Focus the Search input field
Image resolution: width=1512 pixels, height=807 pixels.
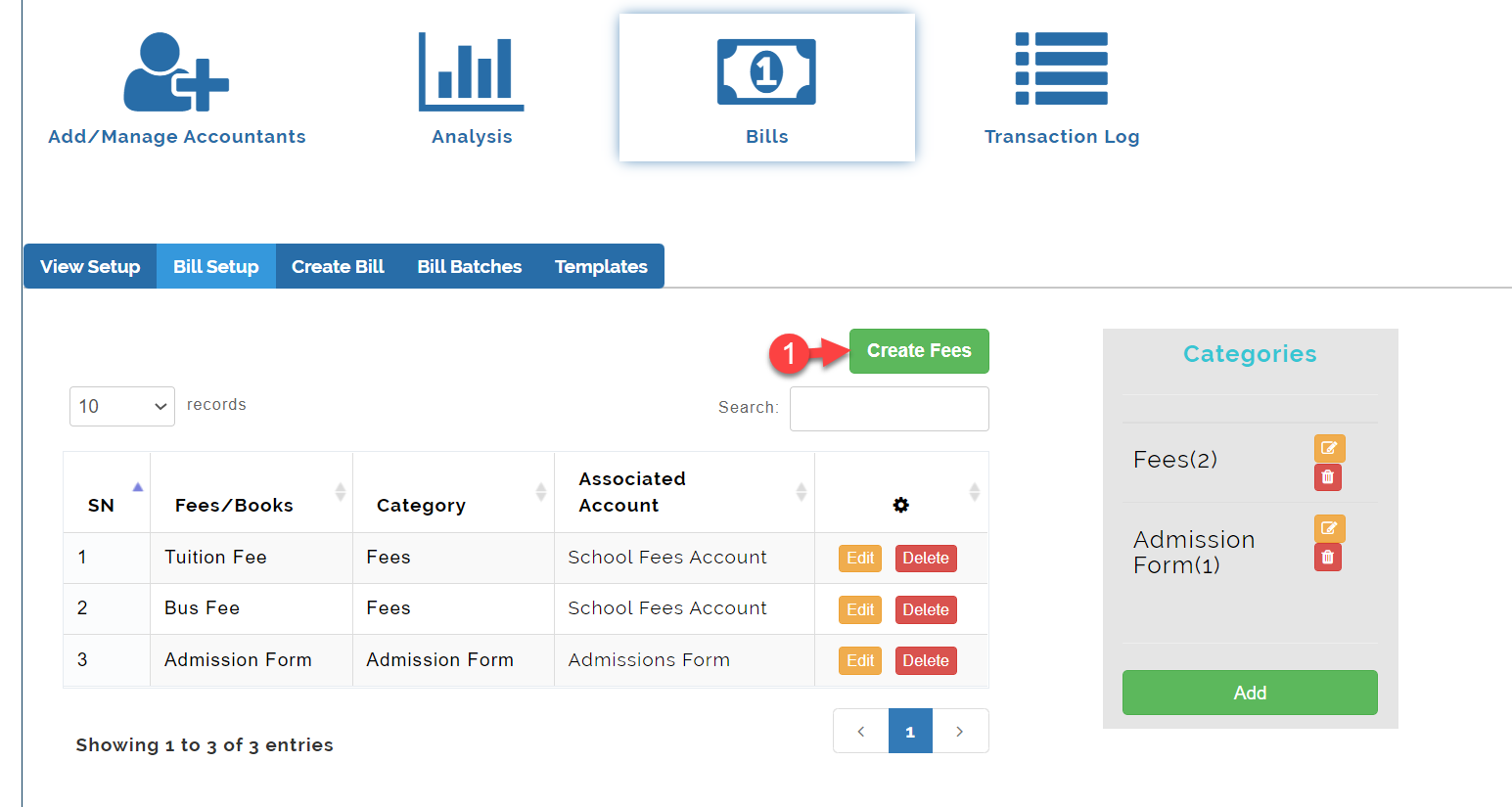(890, 409)
